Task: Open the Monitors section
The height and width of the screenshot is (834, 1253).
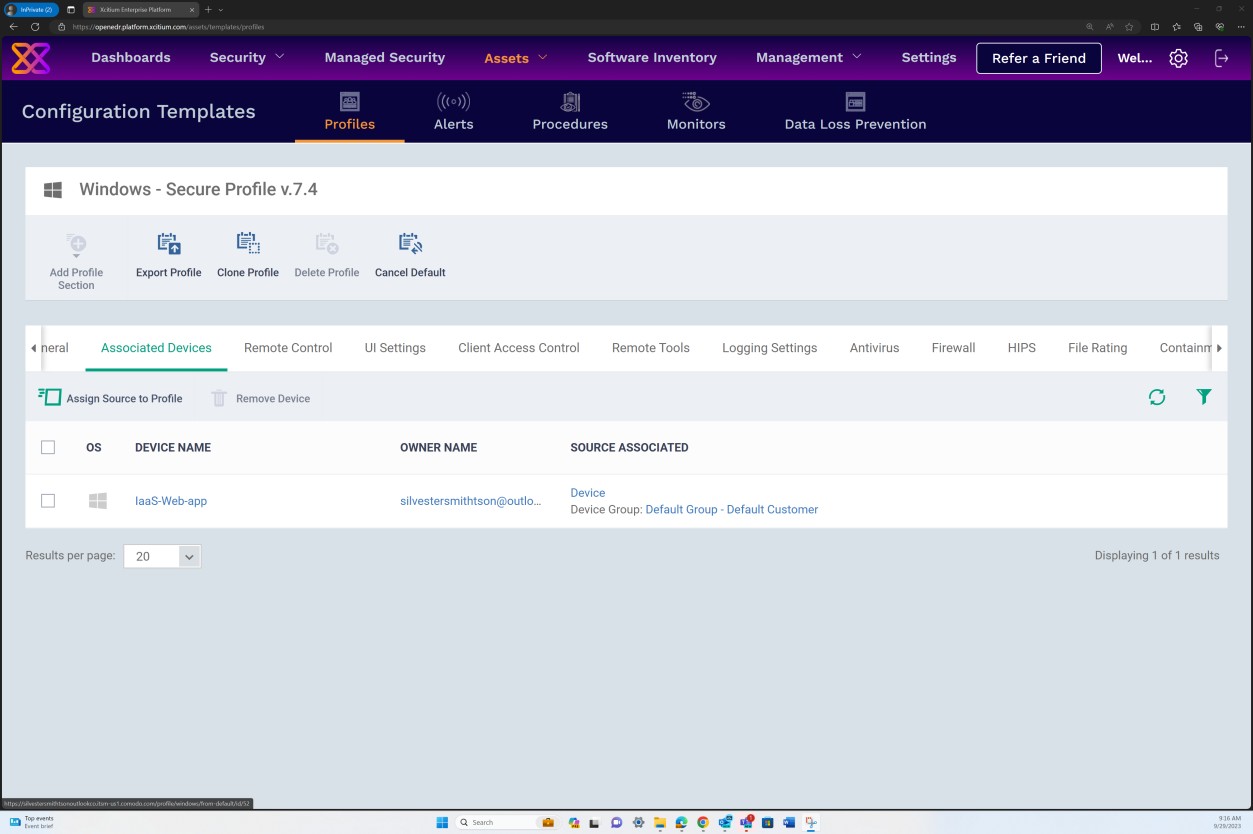Action: point(695,112)
